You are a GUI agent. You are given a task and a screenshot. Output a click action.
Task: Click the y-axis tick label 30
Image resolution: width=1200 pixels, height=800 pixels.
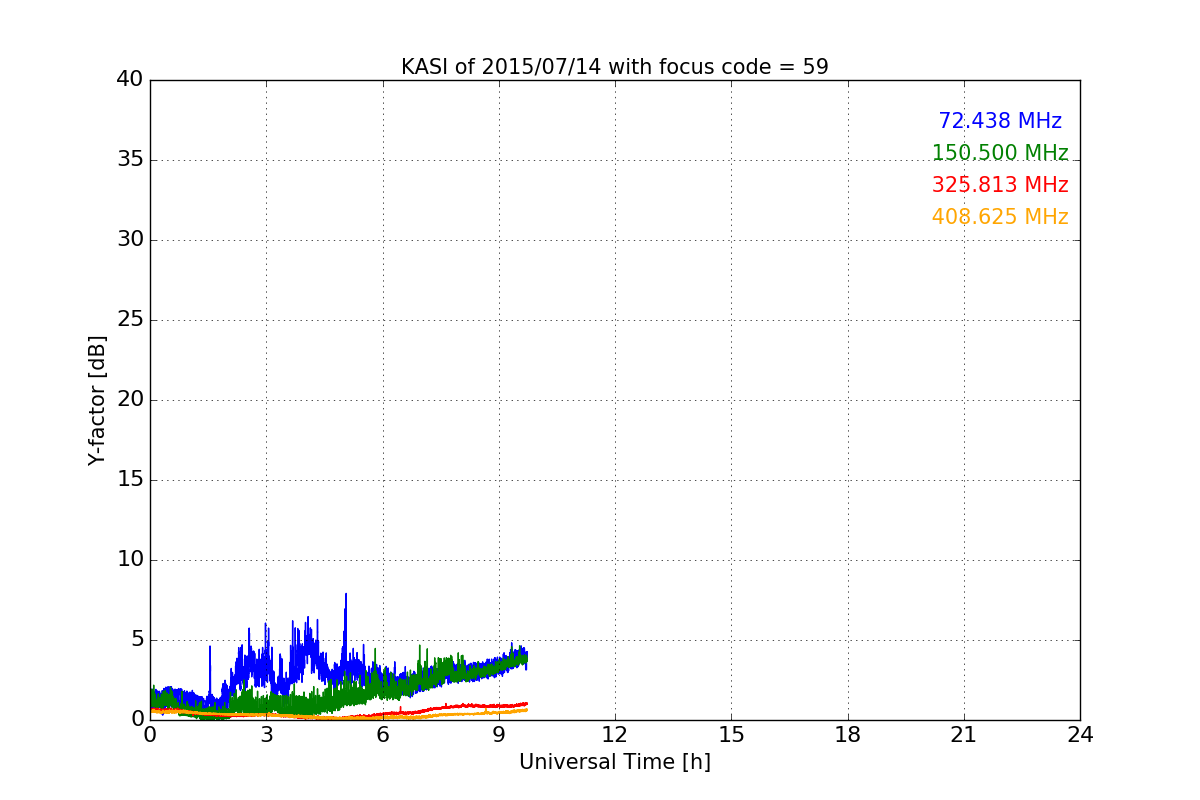[x=130, y=240]
